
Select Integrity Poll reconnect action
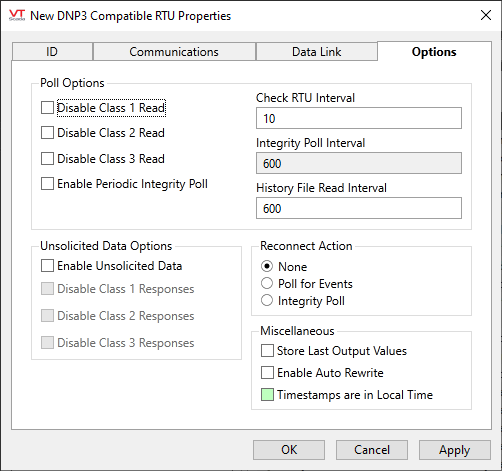pyautogui.click(x=267, y=300)
